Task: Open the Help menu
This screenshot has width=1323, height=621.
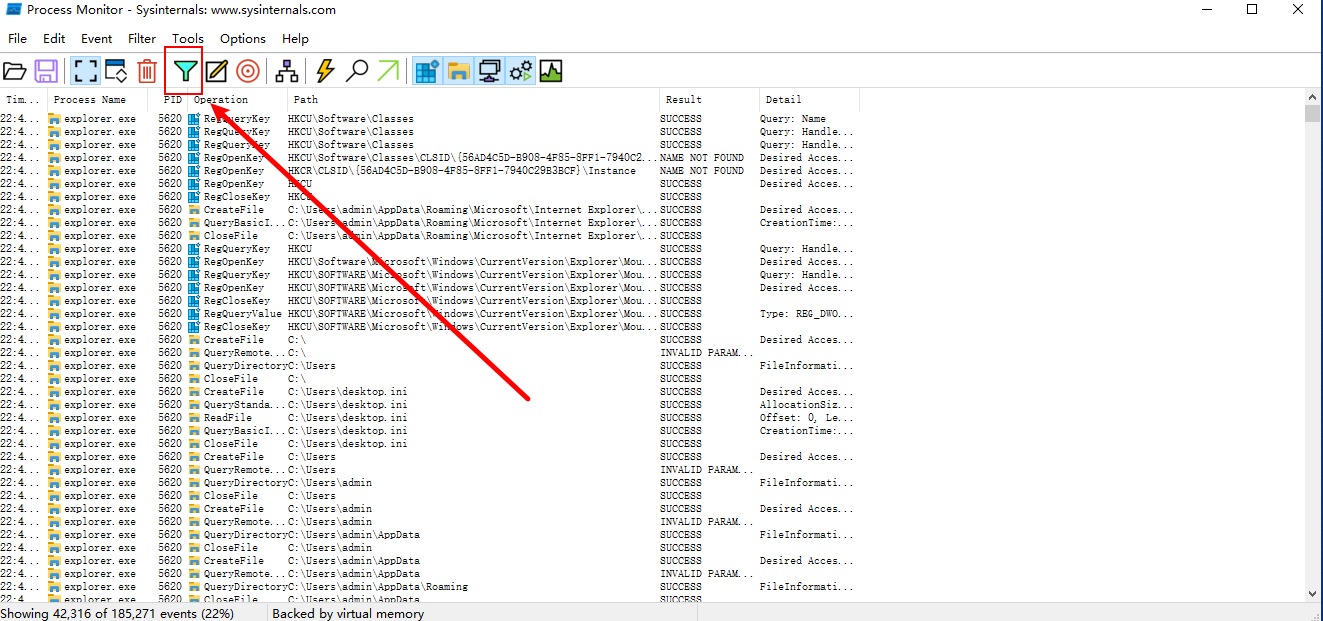Action: pos(295,39)
